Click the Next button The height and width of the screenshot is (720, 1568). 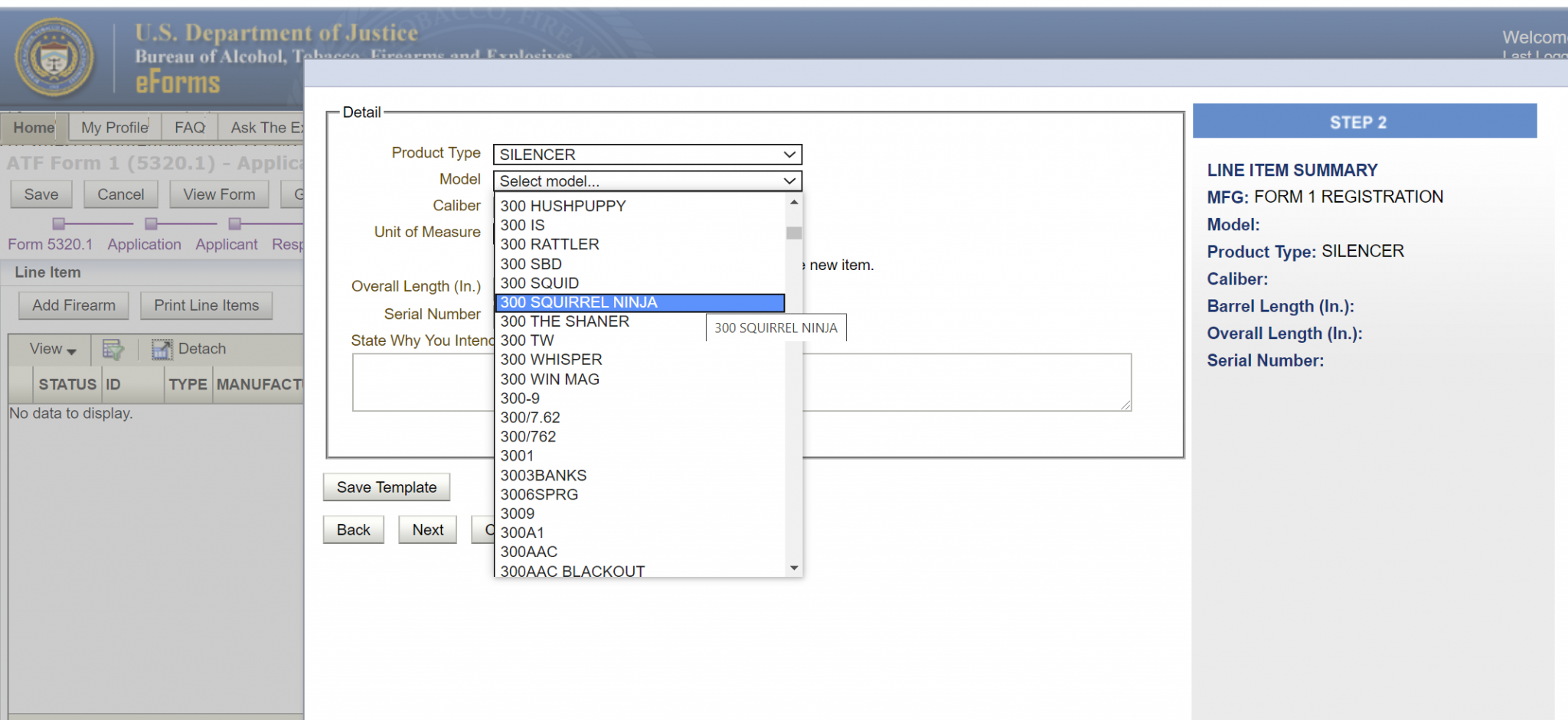(x=428, y=529)
